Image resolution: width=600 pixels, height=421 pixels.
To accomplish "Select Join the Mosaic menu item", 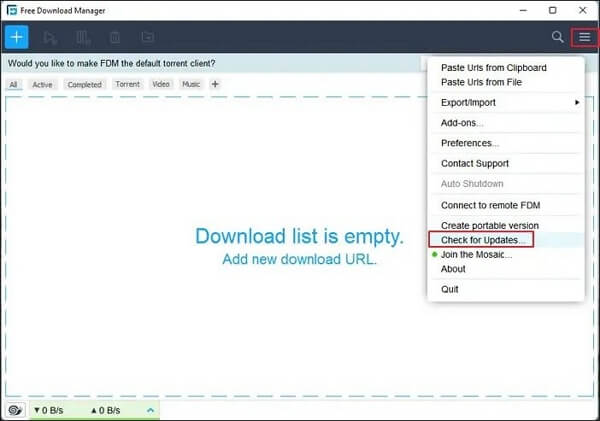I will (506, 255).
